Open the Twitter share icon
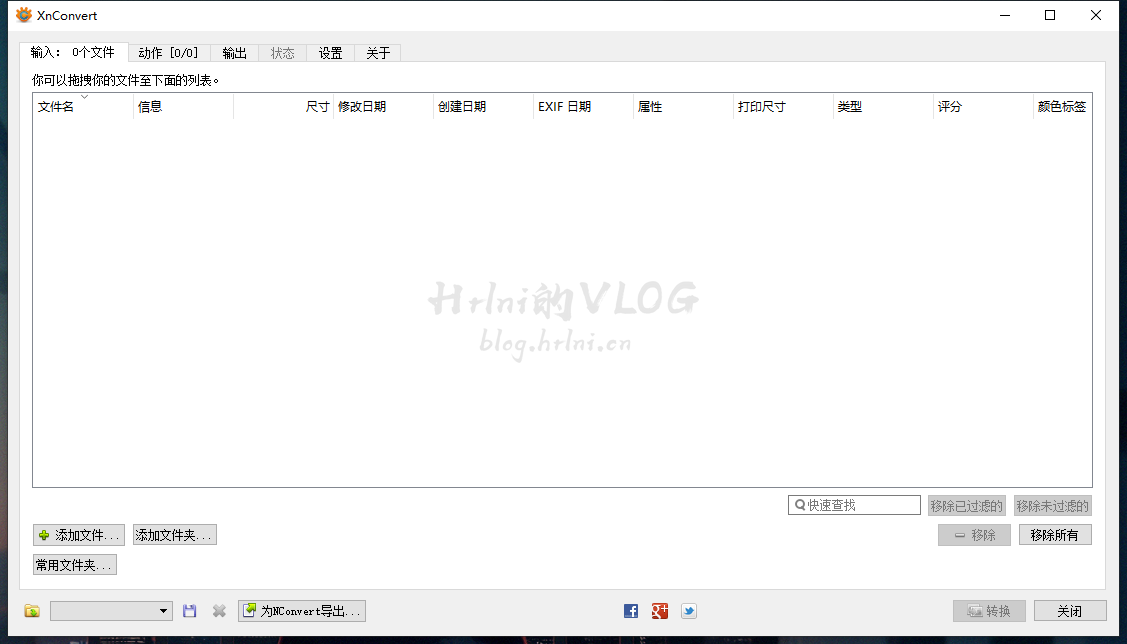Viewport: 1127px width, 644px height. coord(689,611)
